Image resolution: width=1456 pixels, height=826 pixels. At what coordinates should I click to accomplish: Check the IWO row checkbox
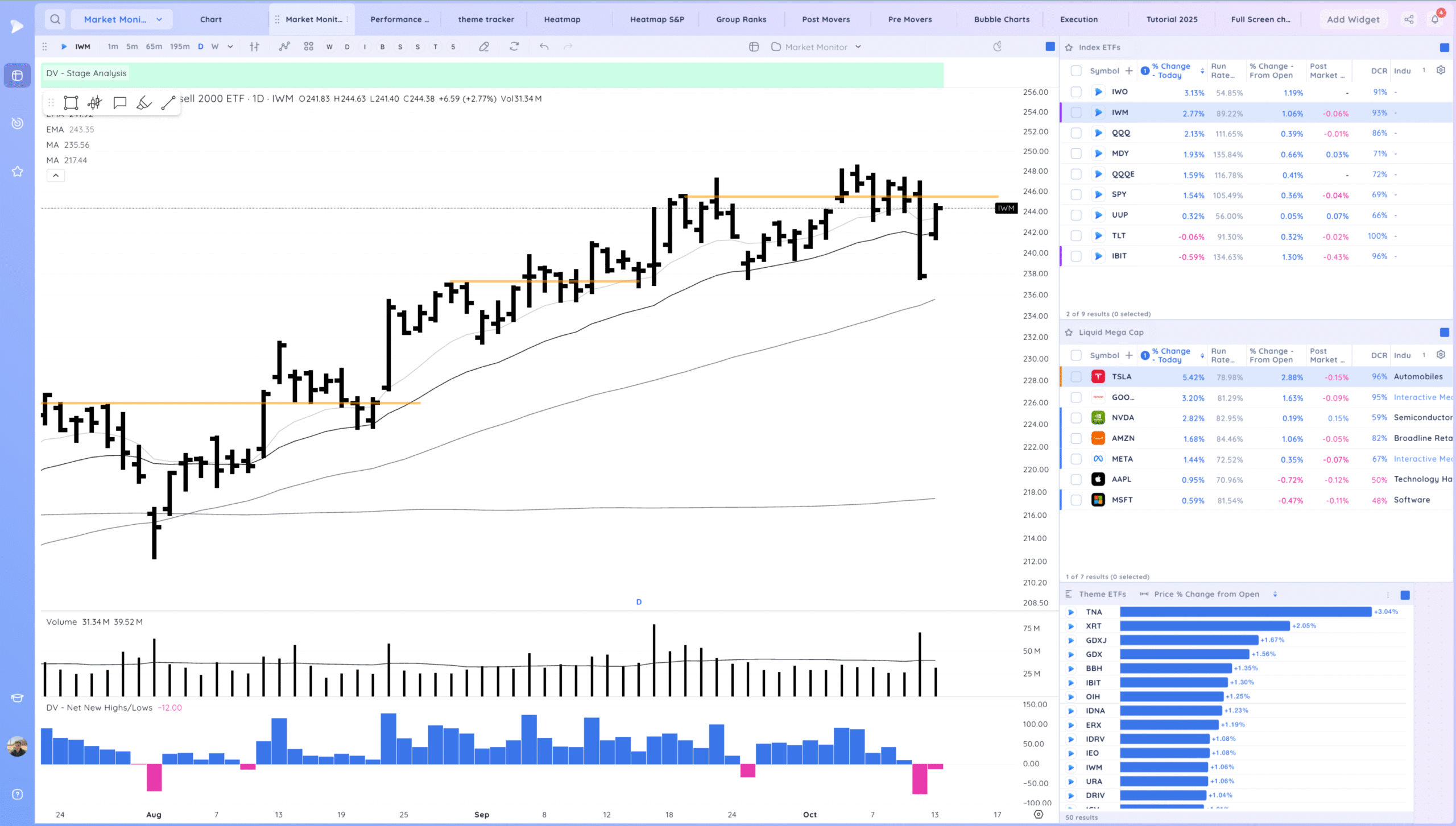click(x=1076, y=92)
